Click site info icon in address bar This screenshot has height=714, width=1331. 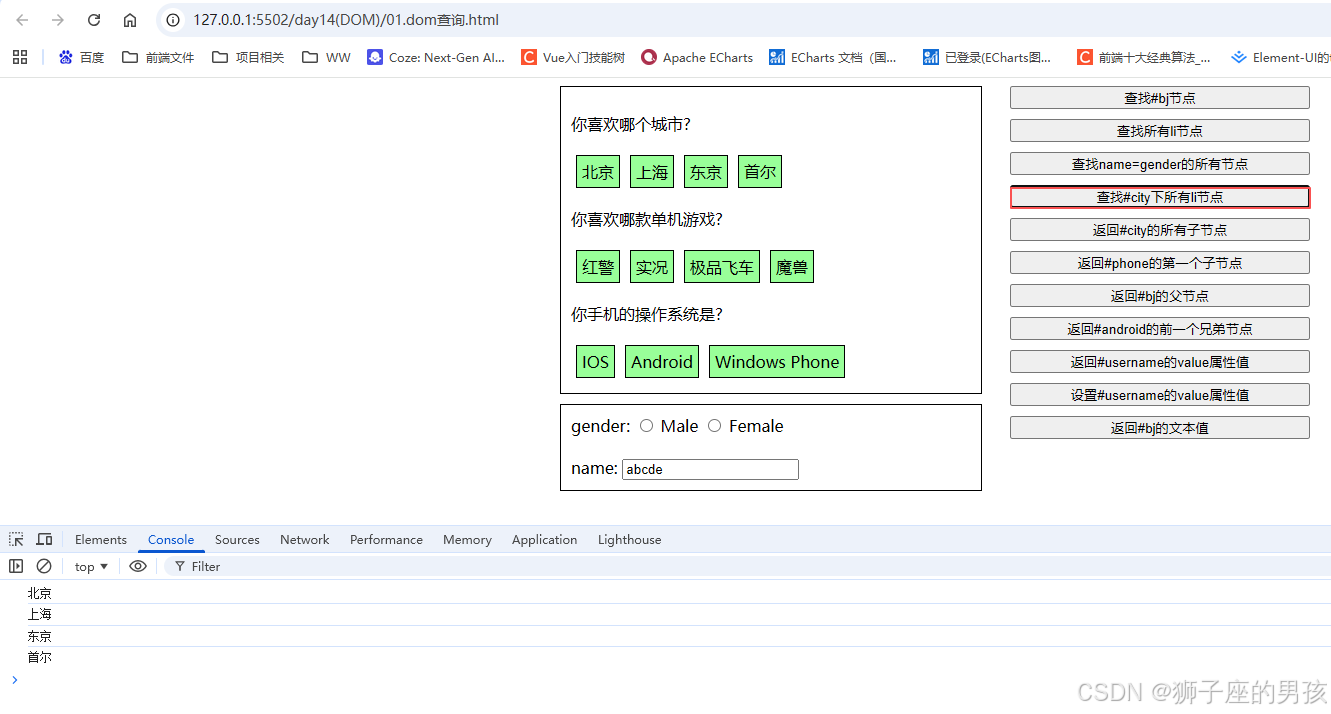[173, 20]
